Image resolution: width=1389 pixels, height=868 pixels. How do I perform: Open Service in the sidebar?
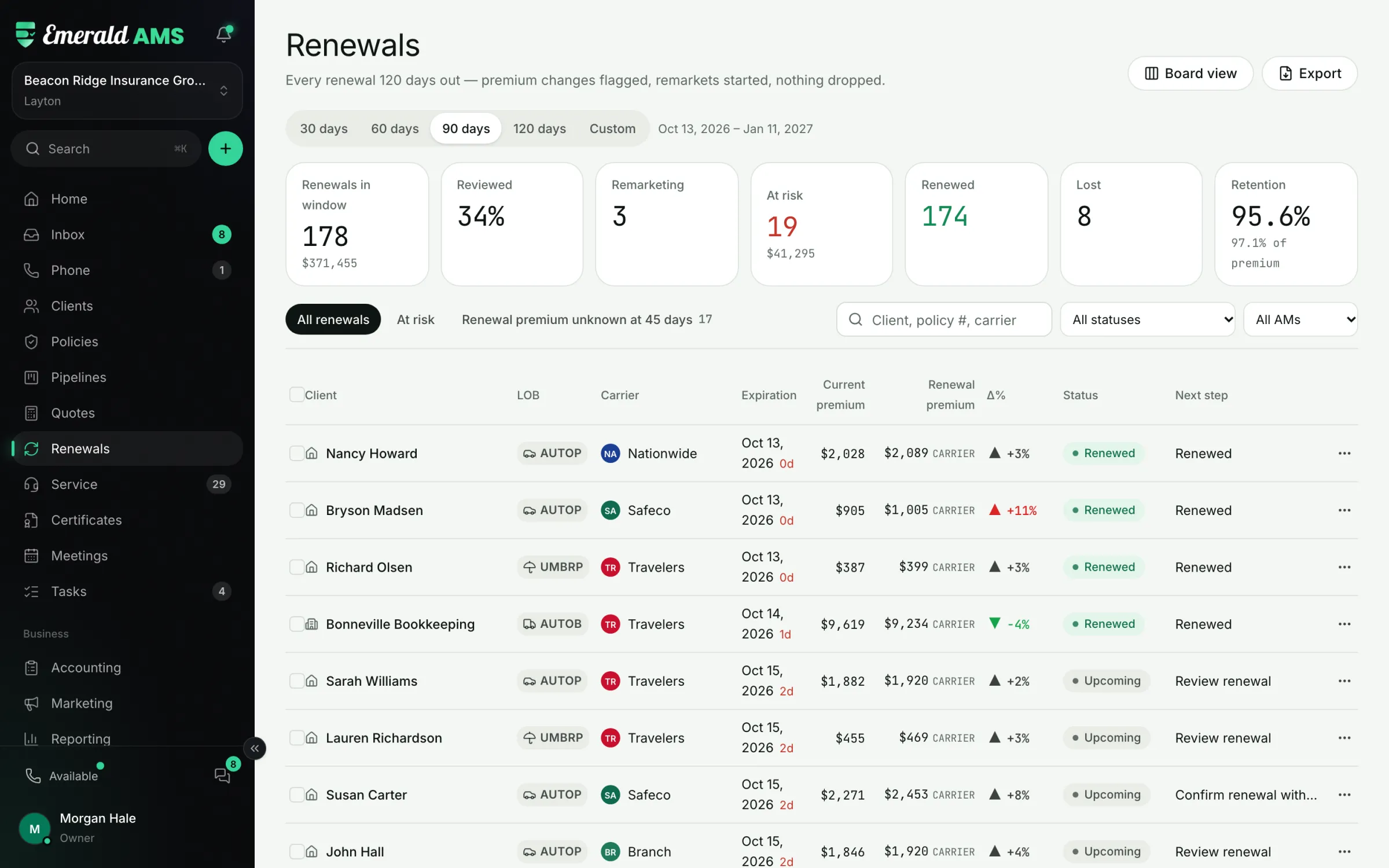[127, 484]
